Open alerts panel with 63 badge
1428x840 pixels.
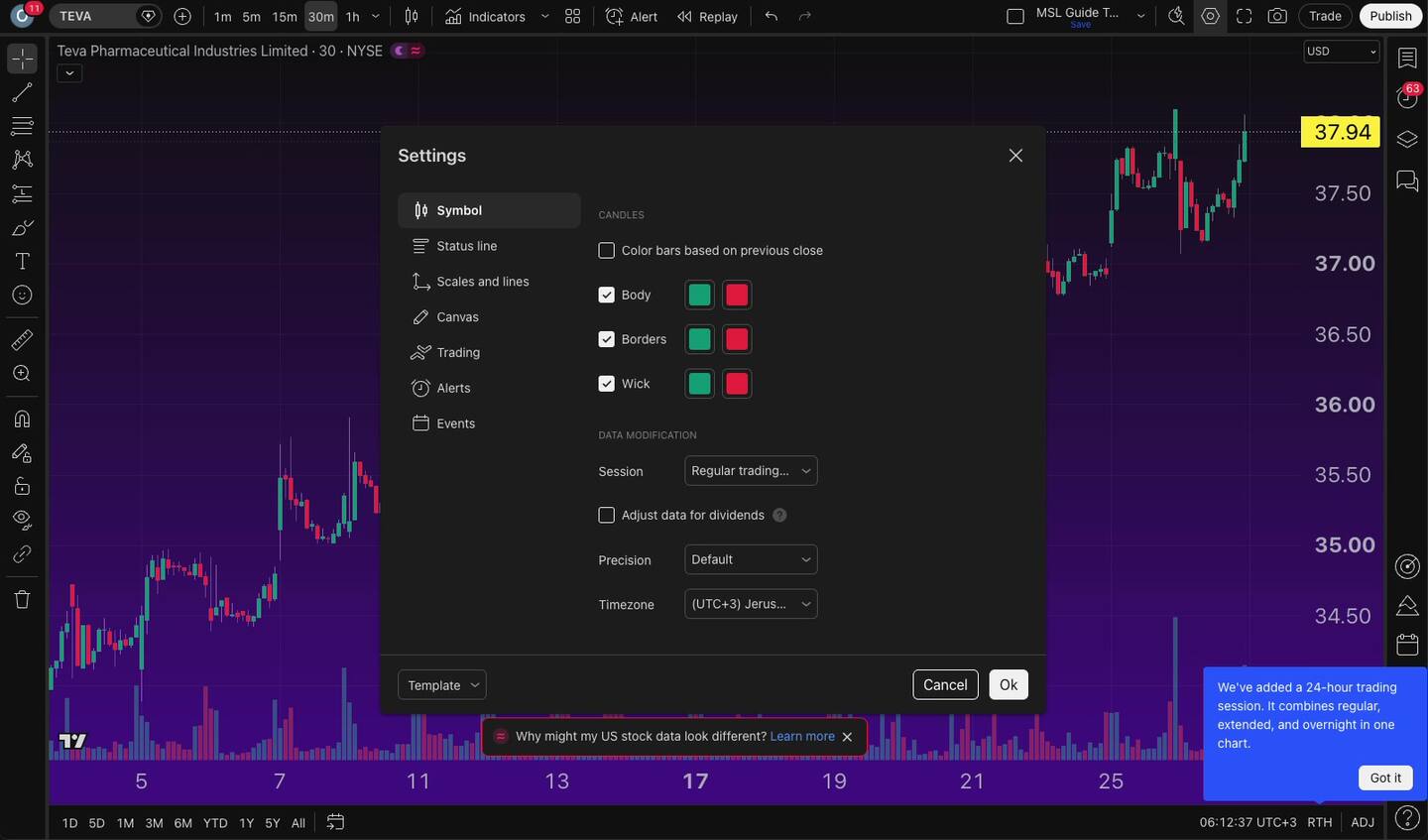(1407, 97)
